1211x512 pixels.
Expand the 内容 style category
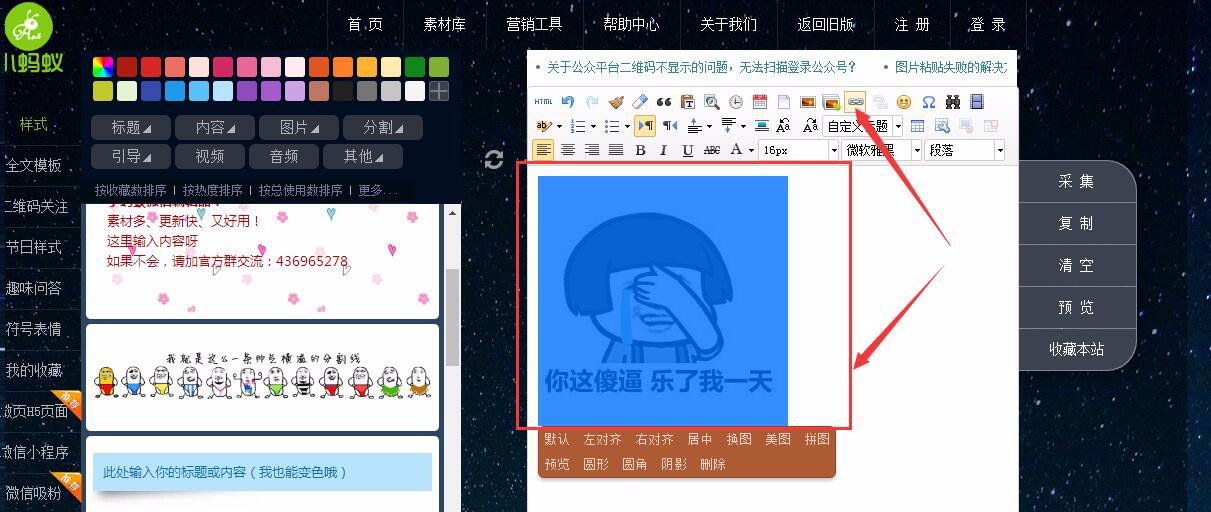[215, 128]
